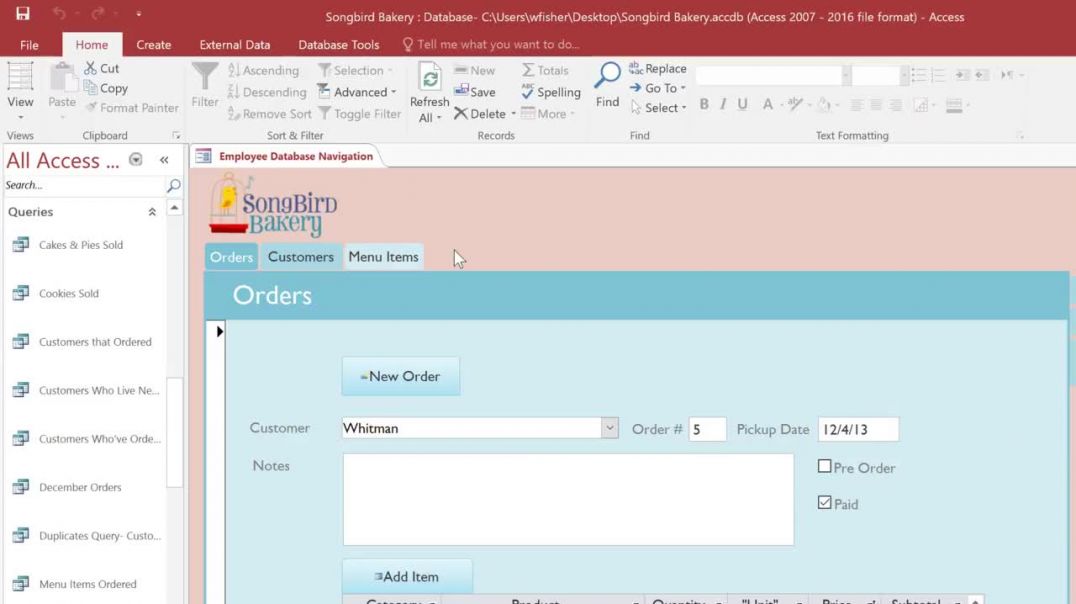Apply Underline text formatting
Image resolution: width=1076 pixels, height=604 pixels.
click(x=742, y=104)
